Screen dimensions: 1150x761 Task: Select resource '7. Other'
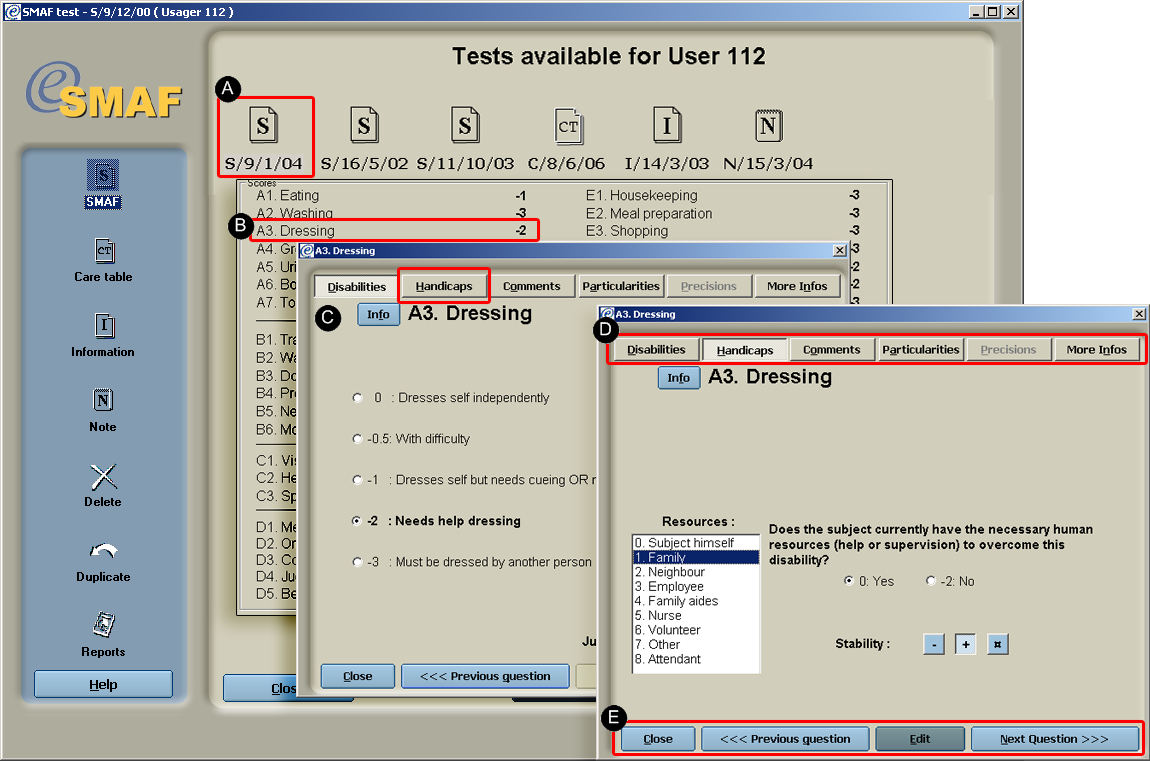(695, 644)
